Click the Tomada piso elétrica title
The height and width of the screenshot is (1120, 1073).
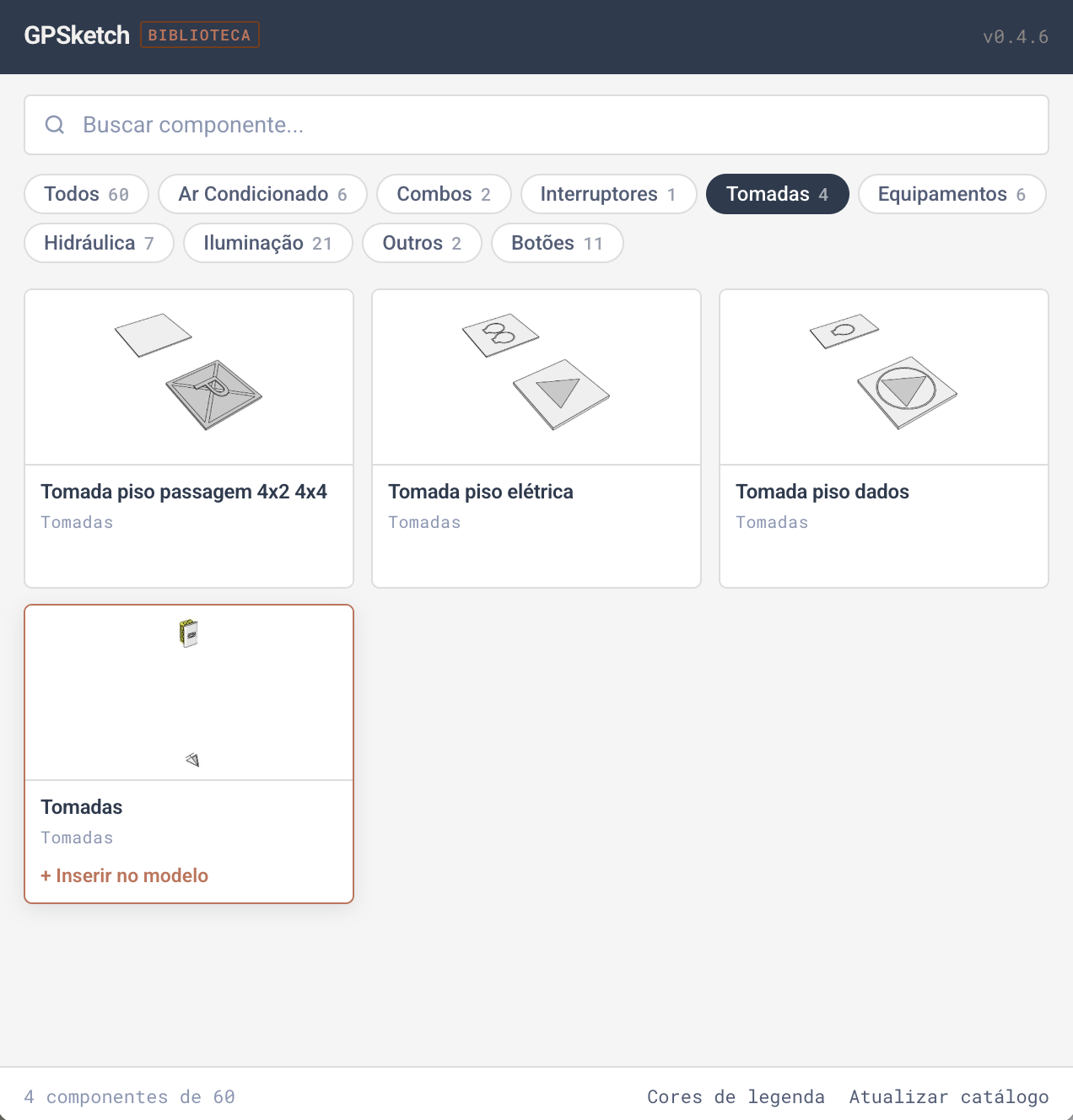coord(481,492)
